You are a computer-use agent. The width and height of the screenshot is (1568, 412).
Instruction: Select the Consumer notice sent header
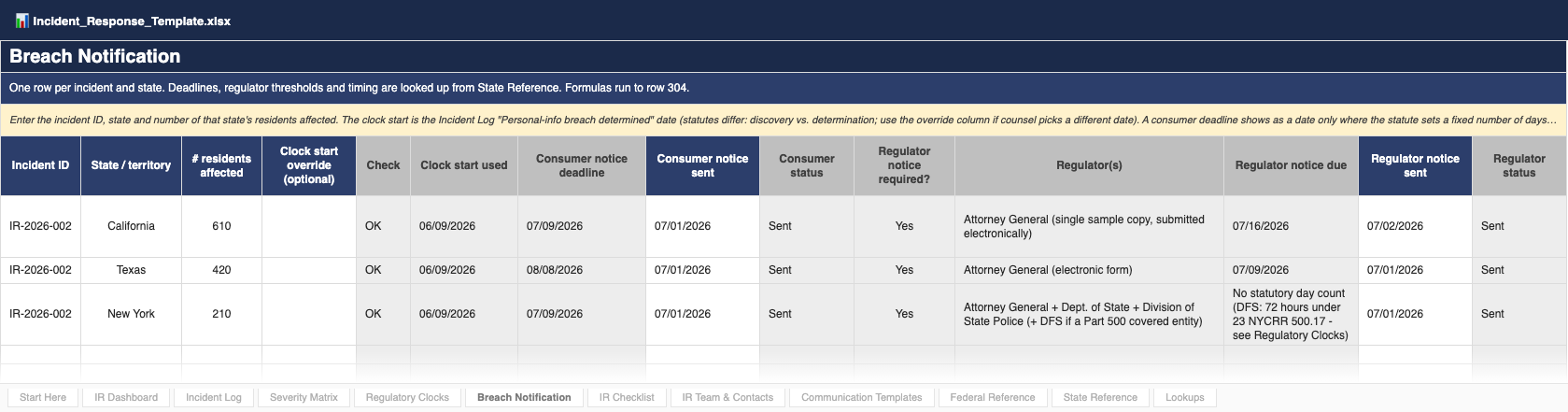(702, 165)
